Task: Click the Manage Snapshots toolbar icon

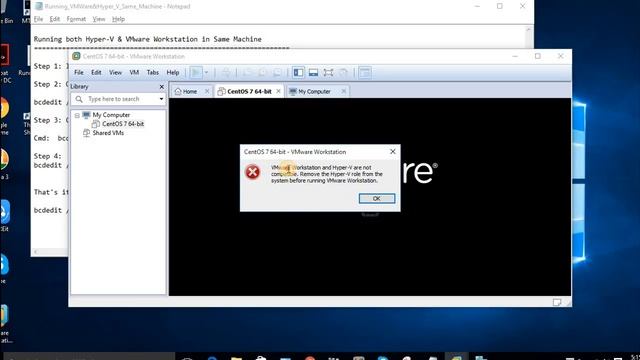Action: (277, 73)
